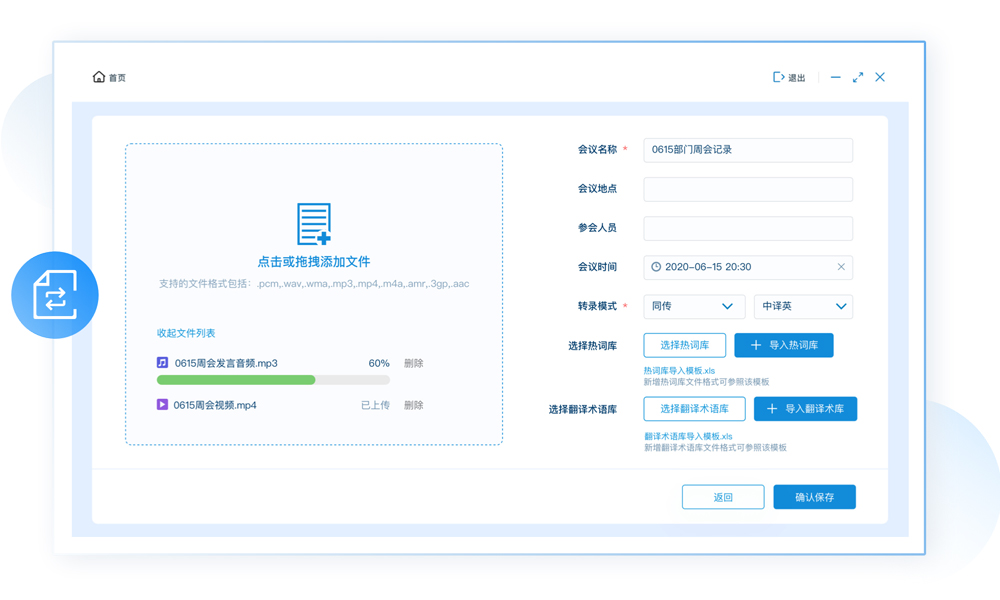
Task: Click 导入翻译术库 import button
Action: [x=805, y=409]
